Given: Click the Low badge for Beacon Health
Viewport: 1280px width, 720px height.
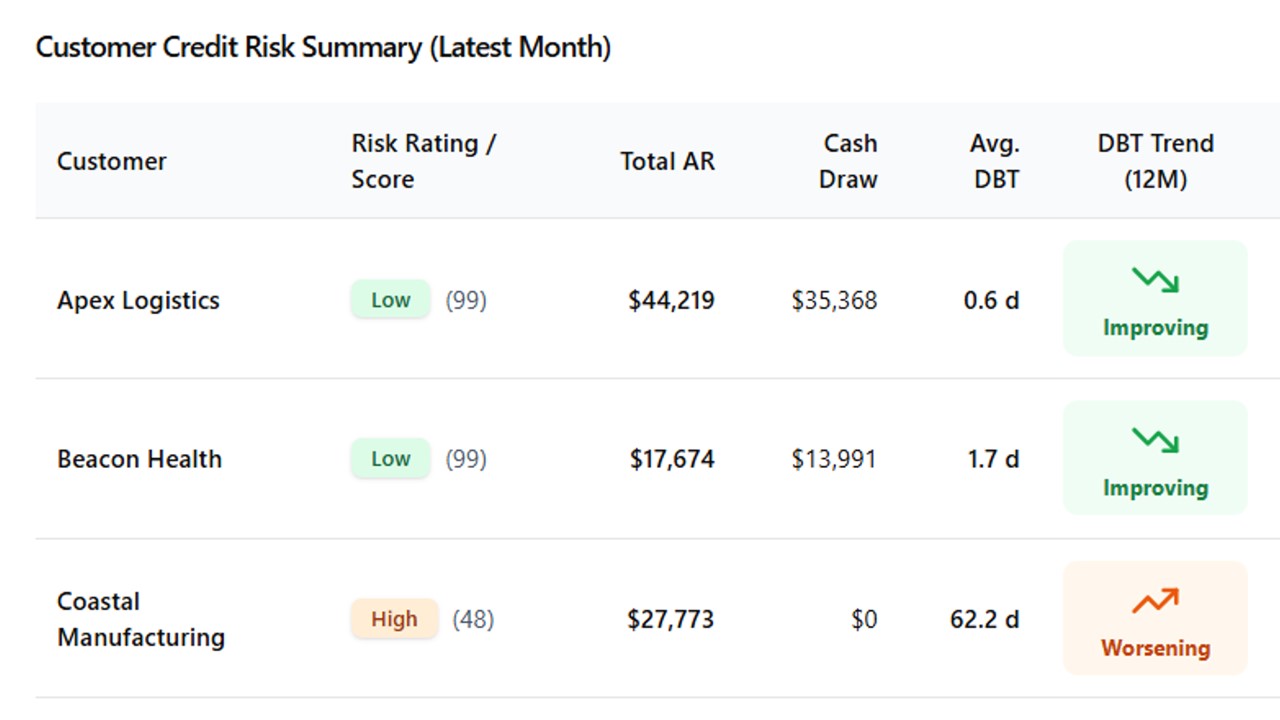Looking at the screenshot, I should [x=390, y=459].
